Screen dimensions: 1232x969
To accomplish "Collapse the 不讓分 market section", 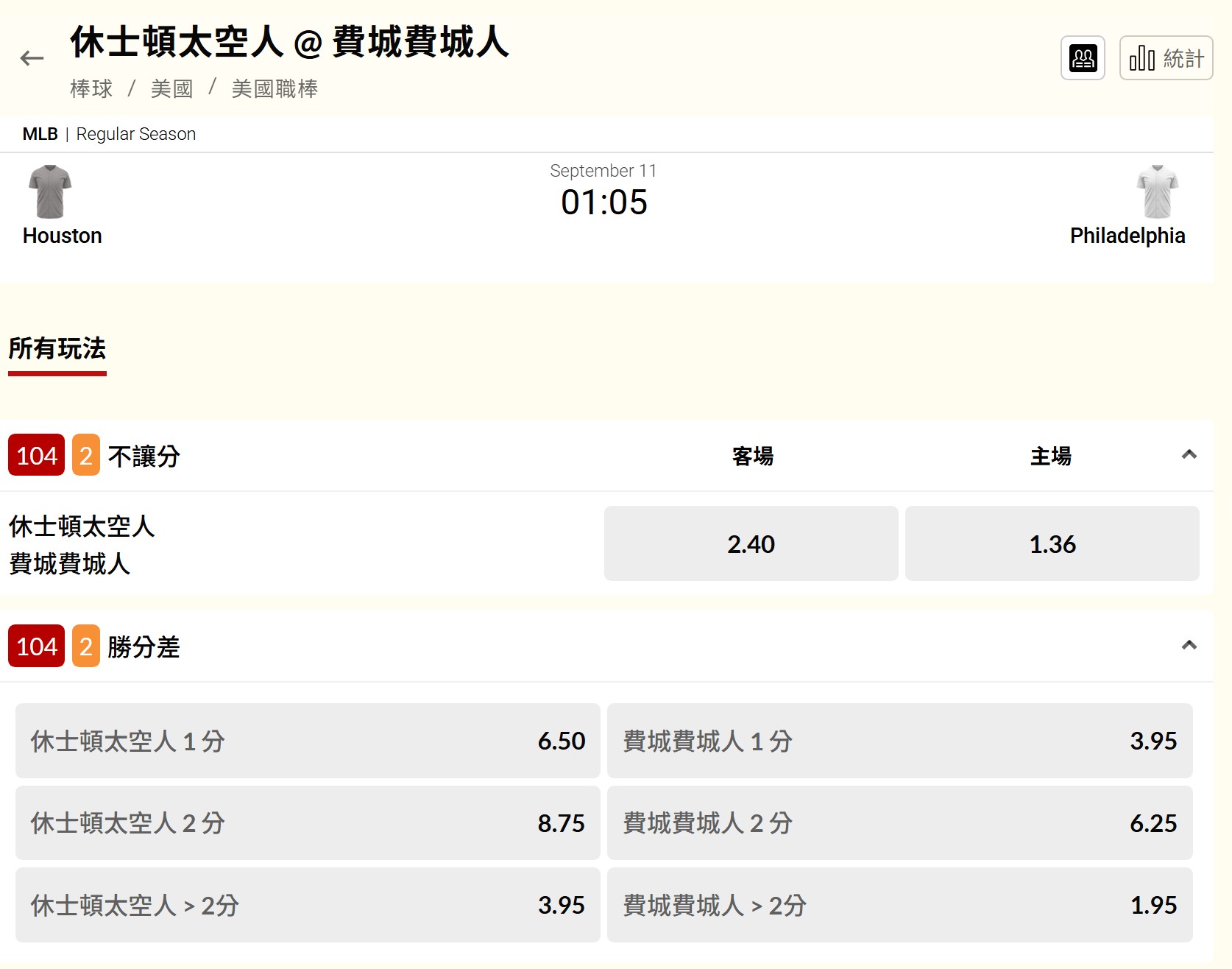I will point(1189,454).
